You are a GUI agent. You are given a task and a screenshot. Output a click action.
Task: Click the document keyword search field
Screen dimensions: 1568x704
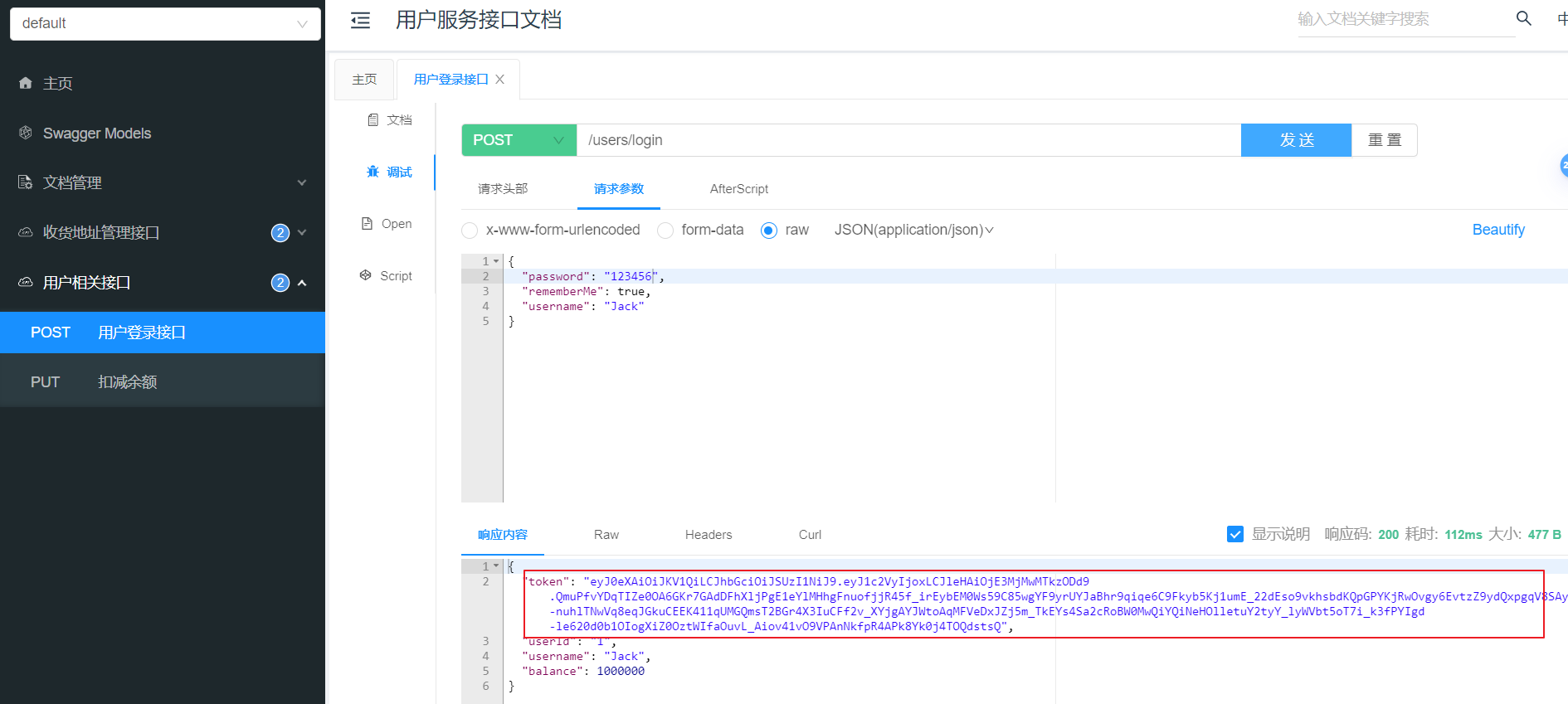[1406, 19]
